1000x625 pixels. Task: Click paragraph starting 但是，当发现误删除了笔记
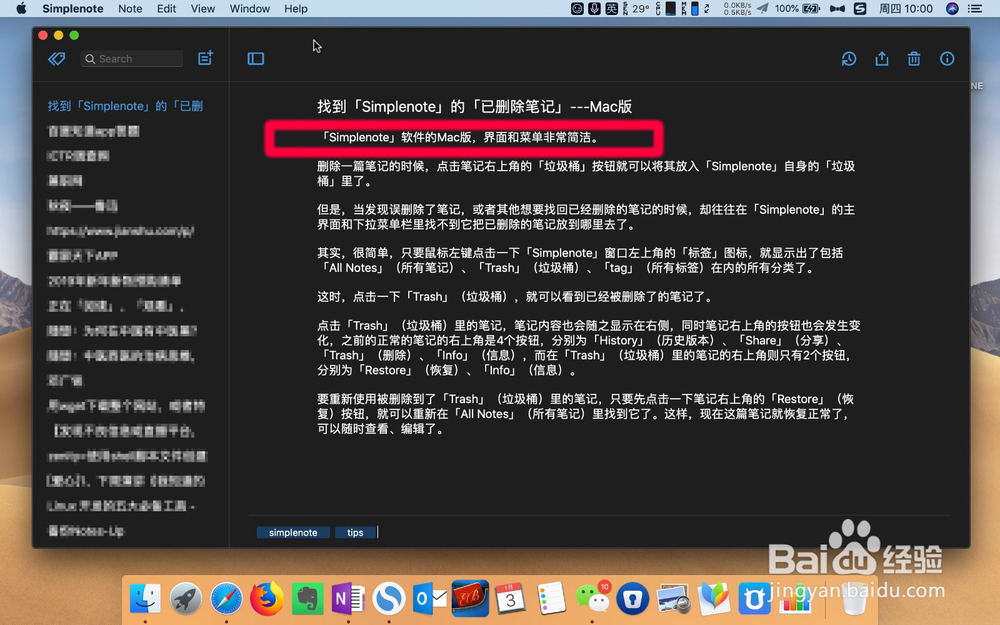click(586, 217)
